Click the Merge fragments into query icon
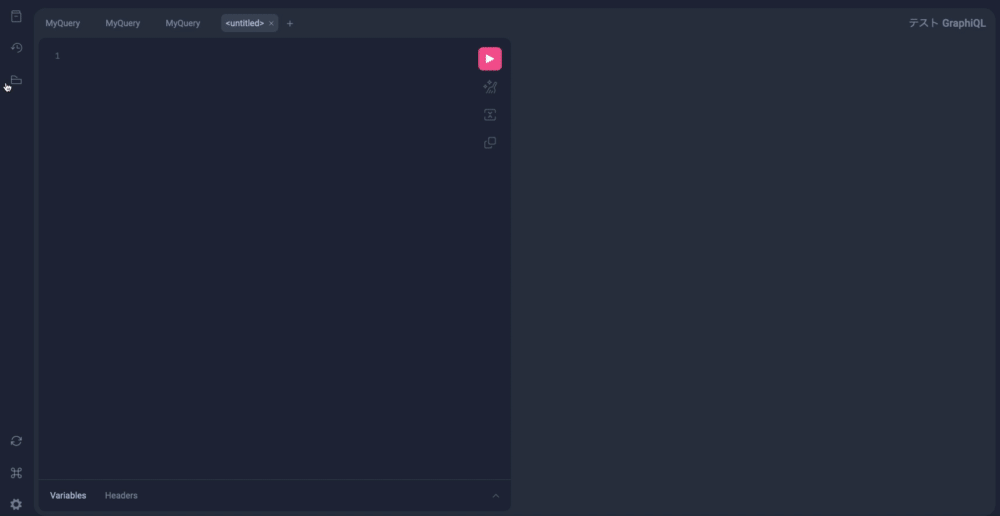The height and width of the screenshot is (516, 1000). point(490,115)
